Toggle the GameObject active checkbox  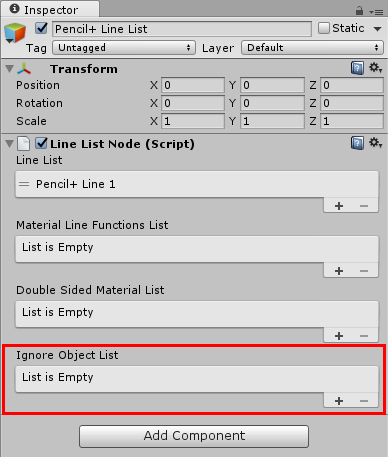[x=41, y=28]
